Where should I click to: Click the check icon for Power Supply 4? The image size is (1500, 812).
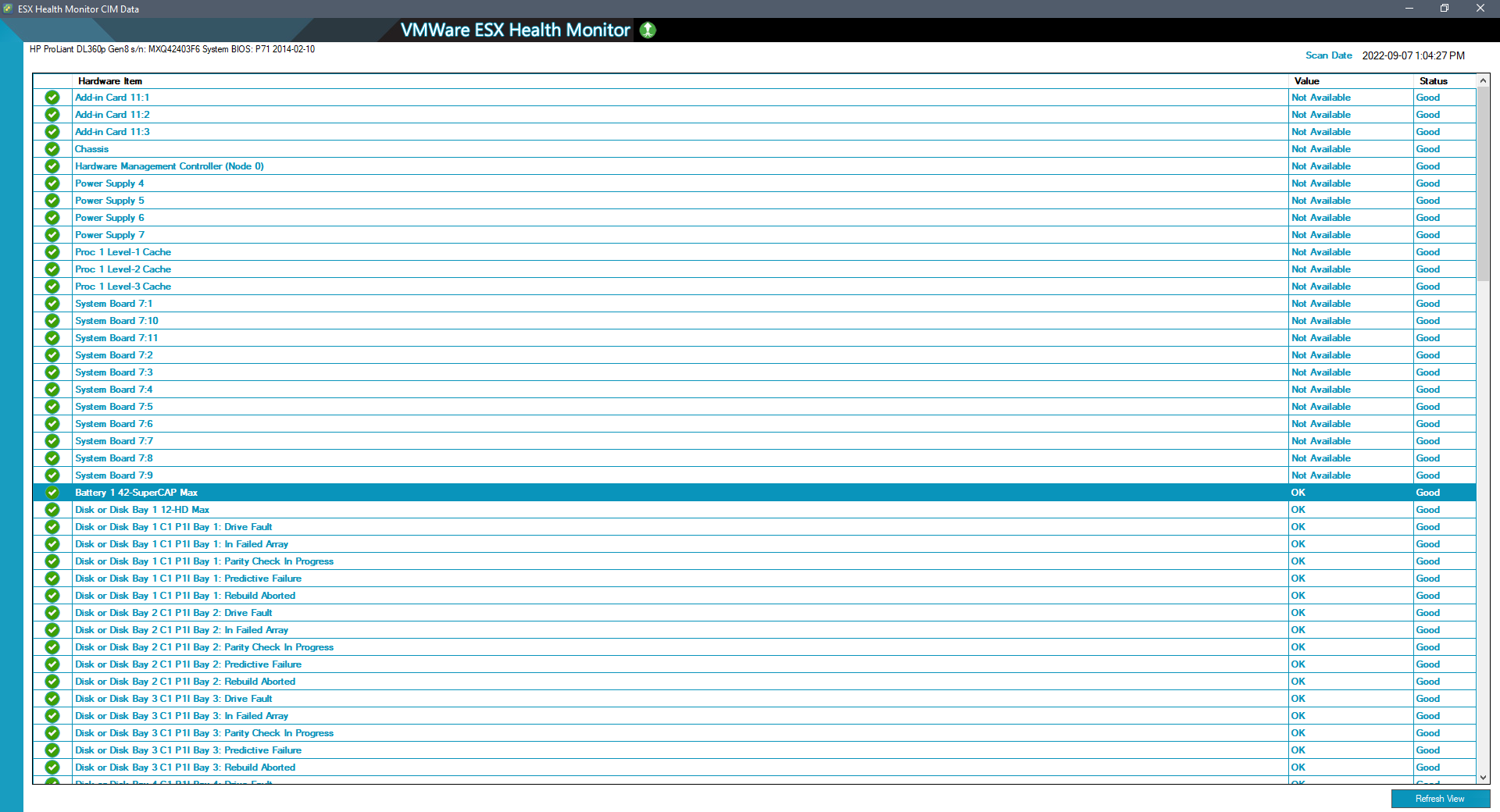coord(52,183)
